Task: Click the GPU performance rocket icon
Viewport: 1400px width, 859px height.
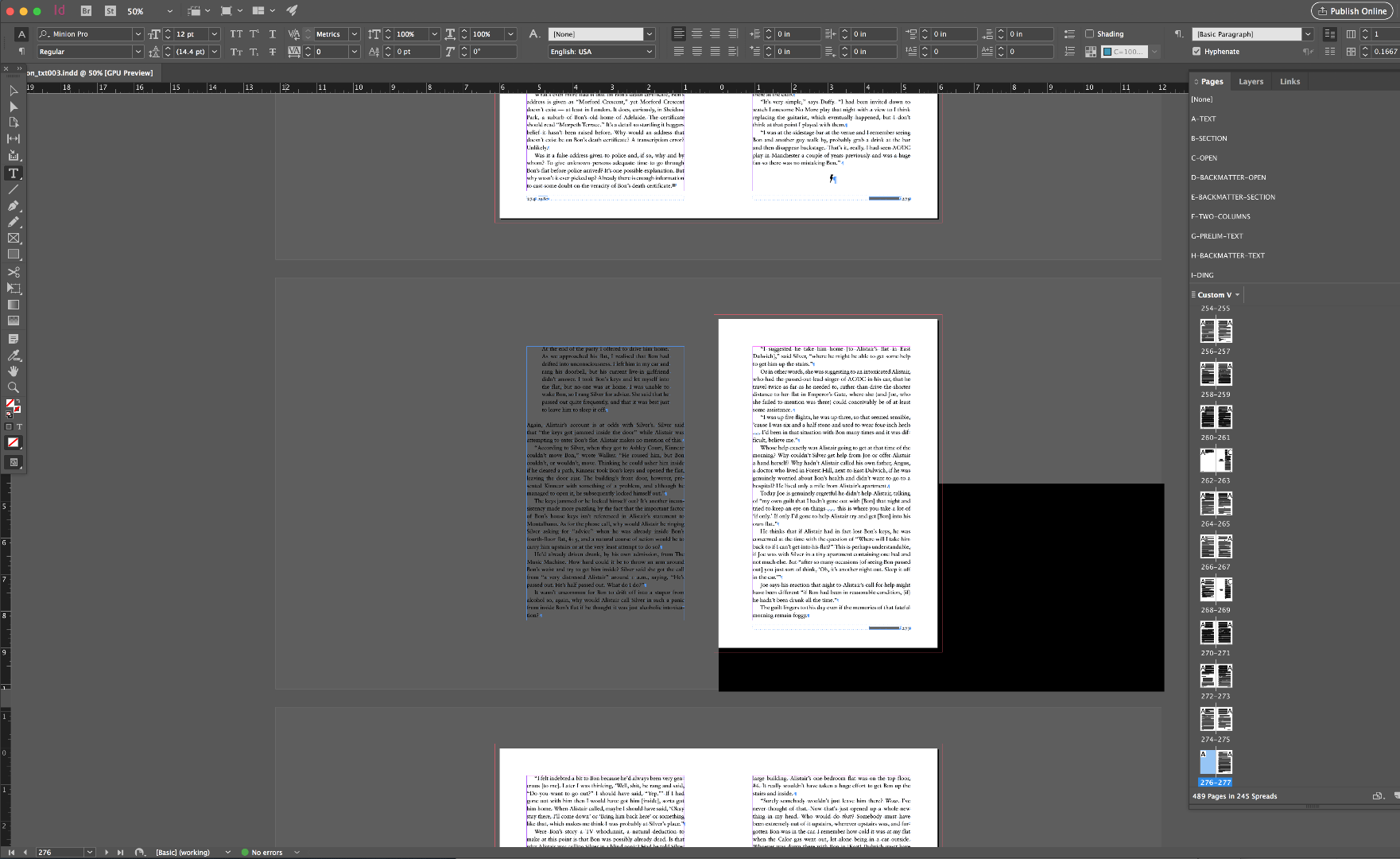Action: tap(292, 10)
